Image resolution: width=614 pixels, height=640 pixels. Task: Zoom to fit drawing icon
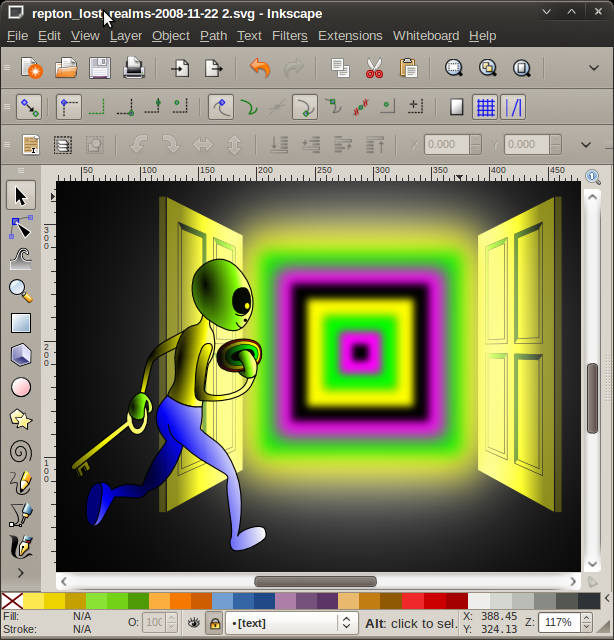(488, 68)
